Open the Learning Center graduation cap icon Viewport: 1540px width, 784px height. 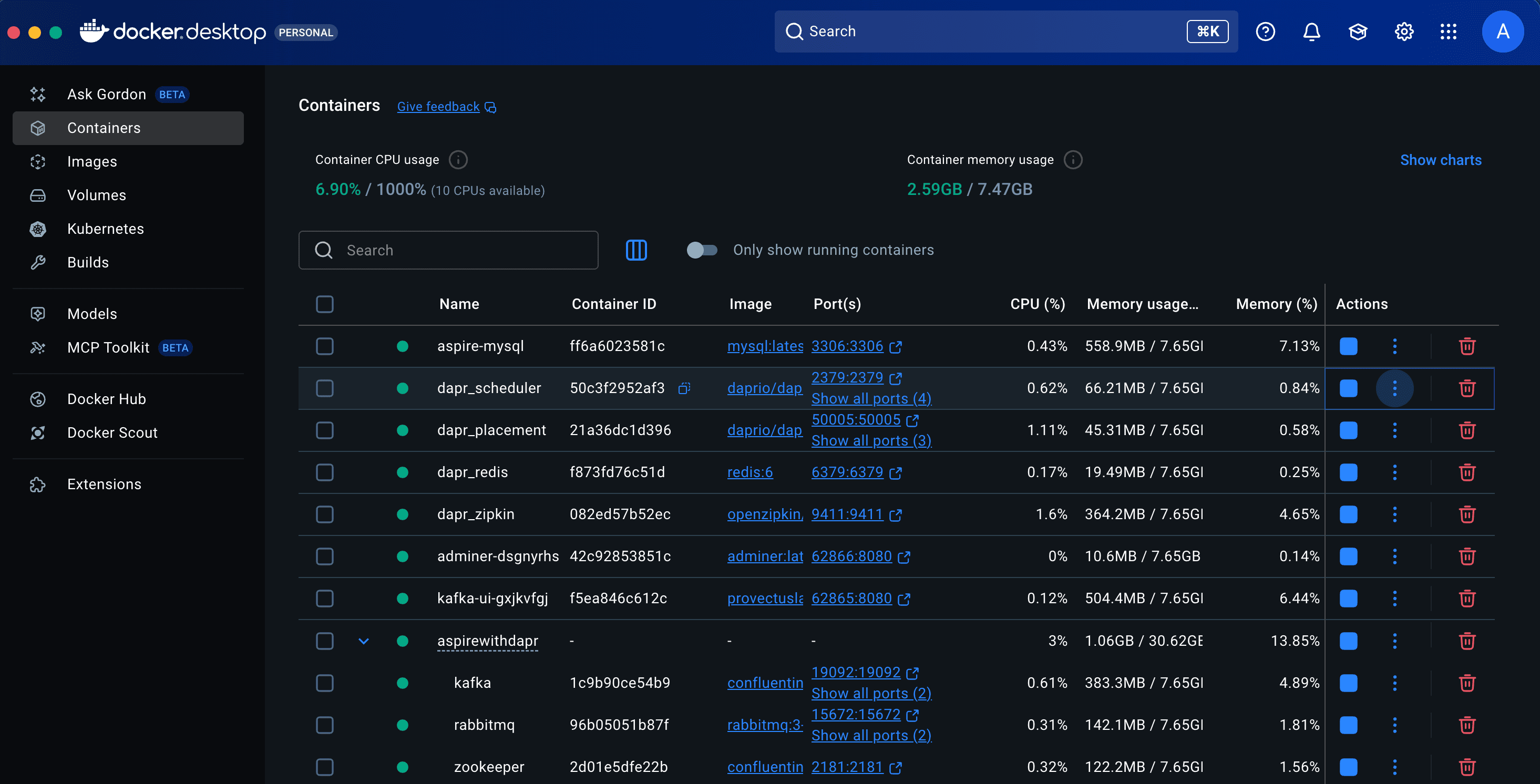point(1358,32)
